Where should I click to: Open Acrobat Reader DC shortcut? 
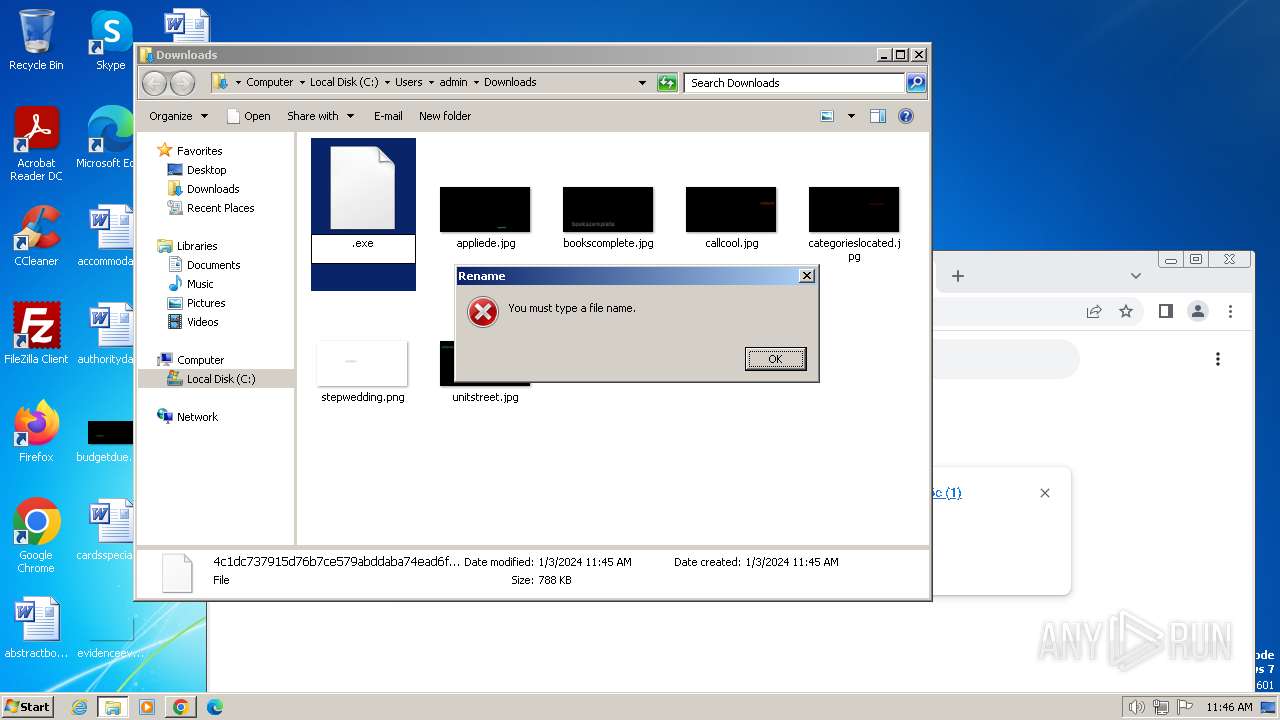[36, 144]
